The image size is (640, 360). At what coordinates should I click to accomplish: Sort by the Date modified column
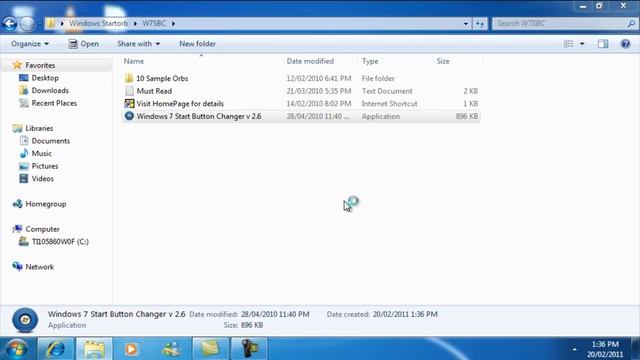click(x=310, y=61)
